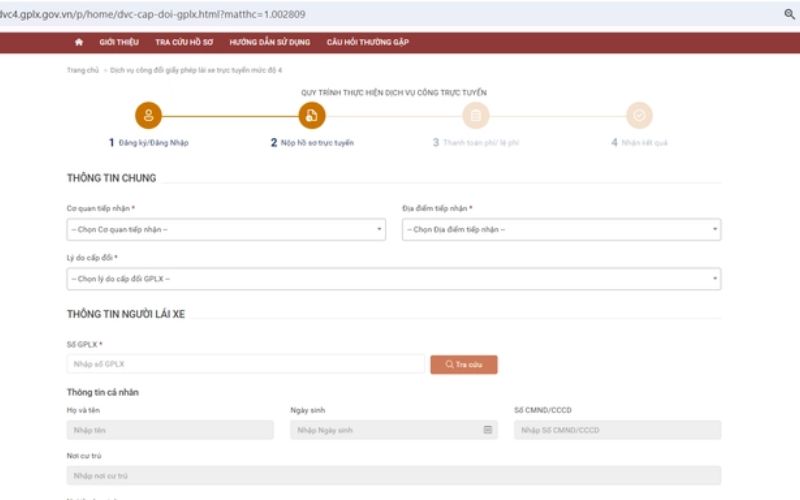
Task: Click step 3 Thanh toán phí icon
Action: (x=476, y=115)
